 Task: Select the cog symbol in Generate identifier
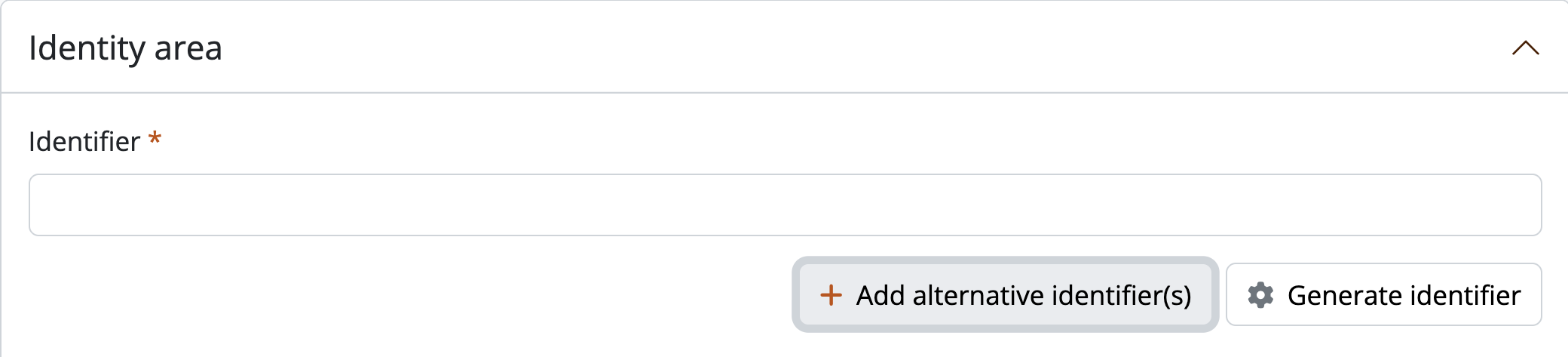click(1260, 295)
